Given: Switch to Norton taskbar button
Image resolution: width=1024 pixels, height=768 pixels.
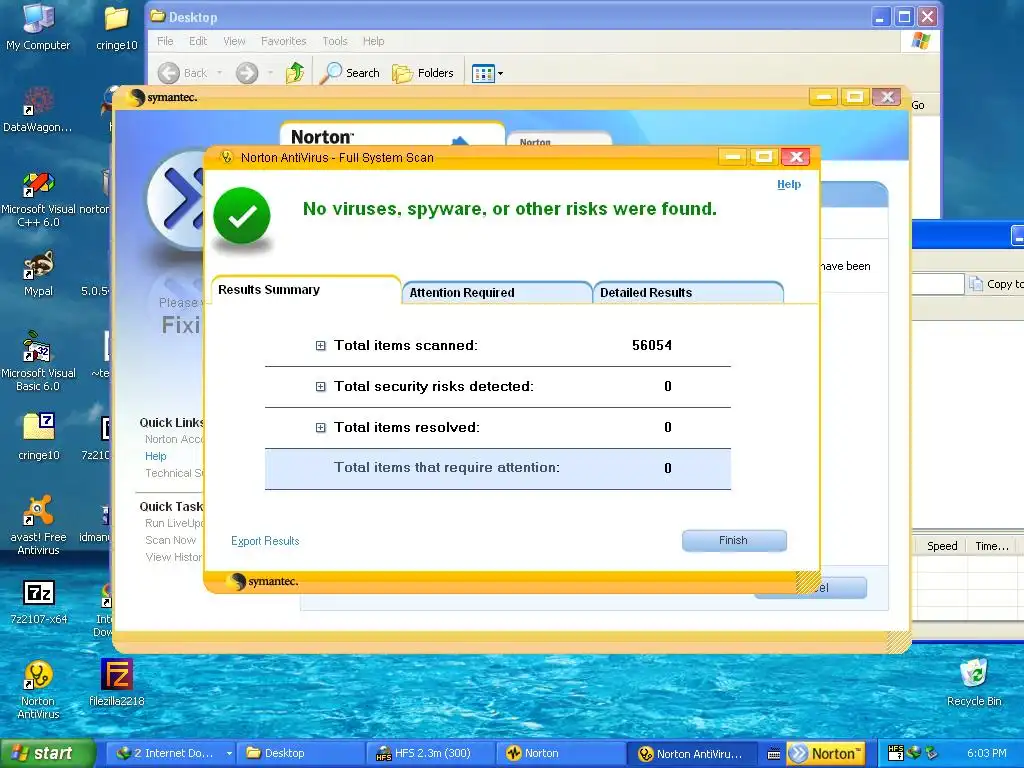Looking at the screenshot, I should (562, 753).
